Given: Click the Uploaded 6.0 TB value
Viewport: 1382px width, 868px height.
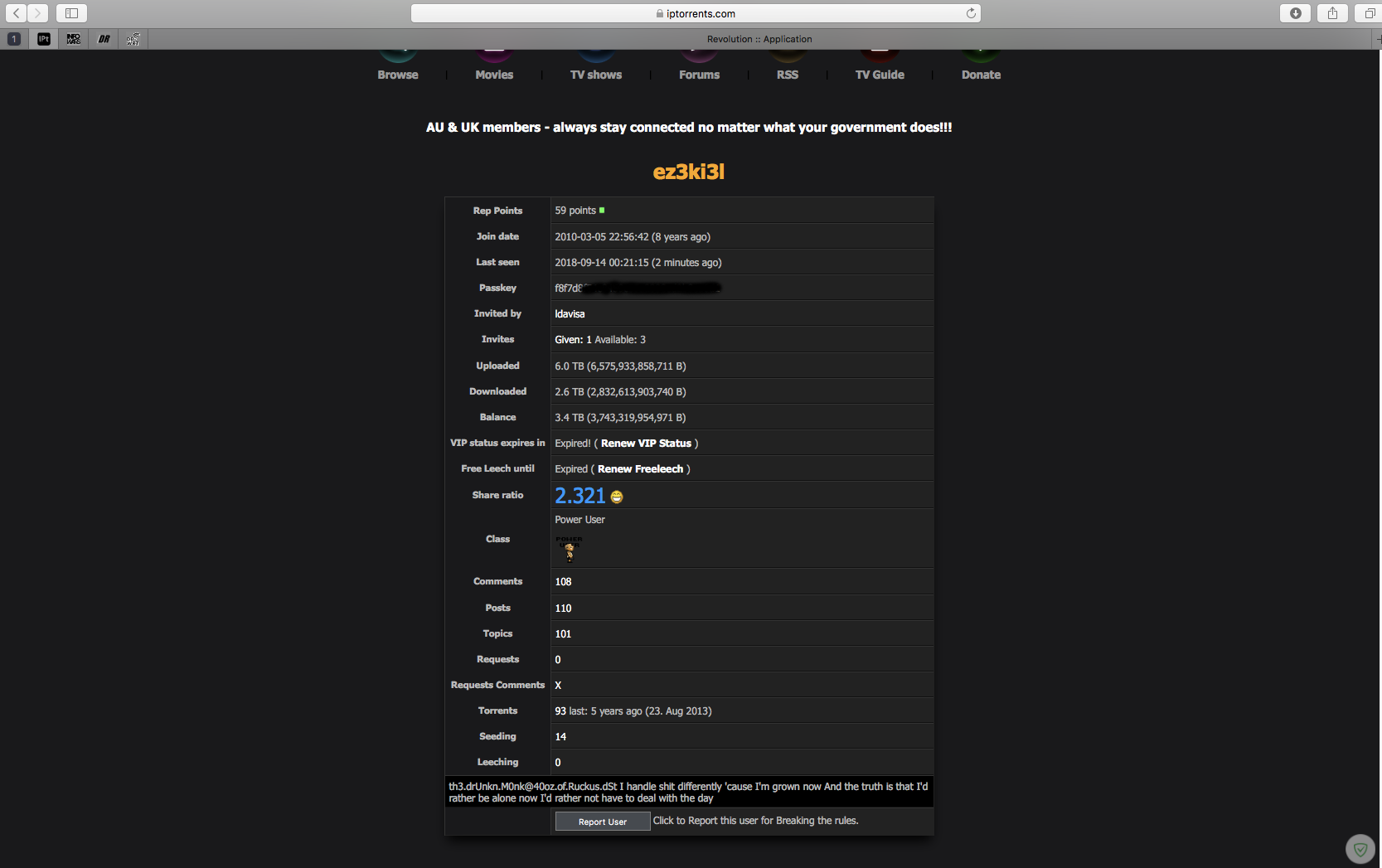Looking at the screenshot, I should [620, 366].
